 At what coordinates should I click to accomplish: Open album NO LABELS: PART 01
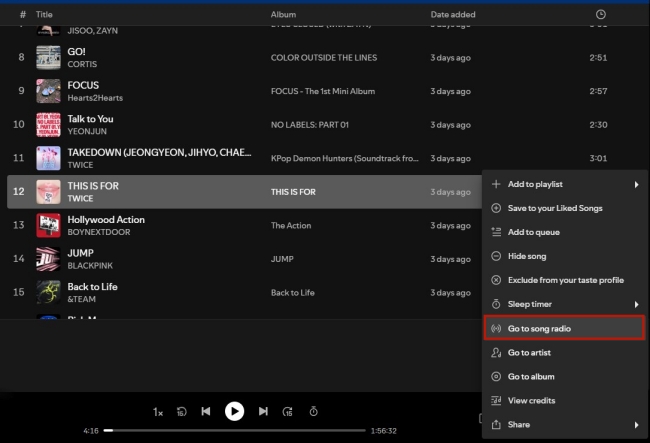pos(310,125)
